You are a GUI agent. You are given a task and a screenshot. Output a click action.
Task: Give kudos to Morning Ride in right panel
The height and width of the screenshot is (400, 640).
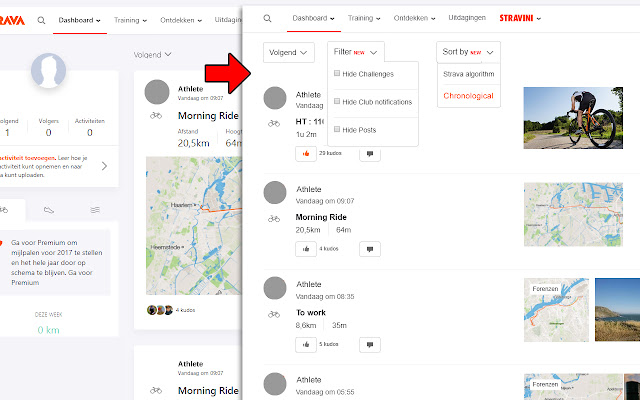point(306,249)
